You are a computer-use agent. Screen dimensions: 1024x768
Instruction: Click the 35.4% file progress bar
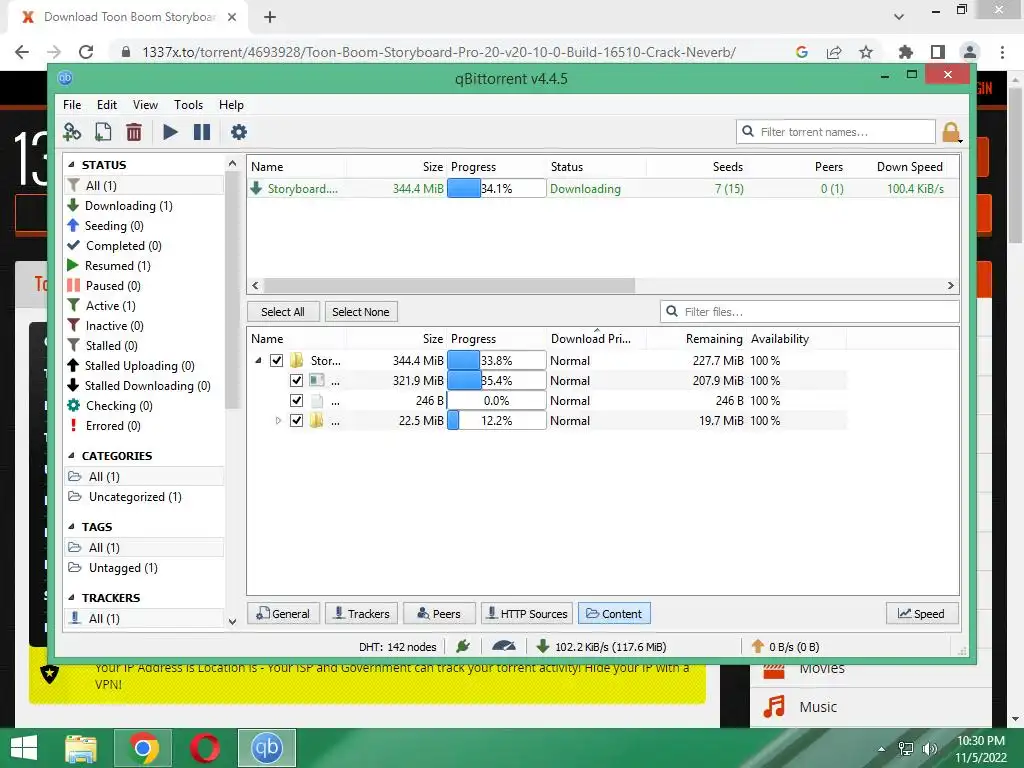496,381
